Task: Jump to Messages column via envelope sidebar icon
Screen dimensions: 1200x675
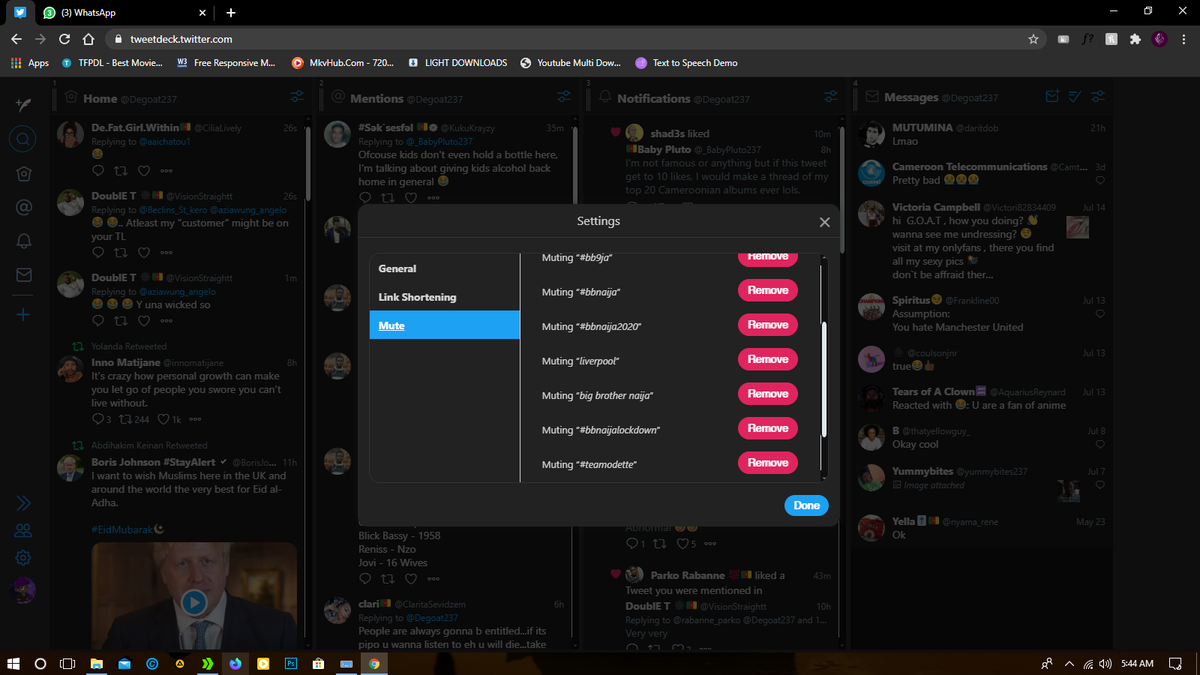Action: [24, 275]
